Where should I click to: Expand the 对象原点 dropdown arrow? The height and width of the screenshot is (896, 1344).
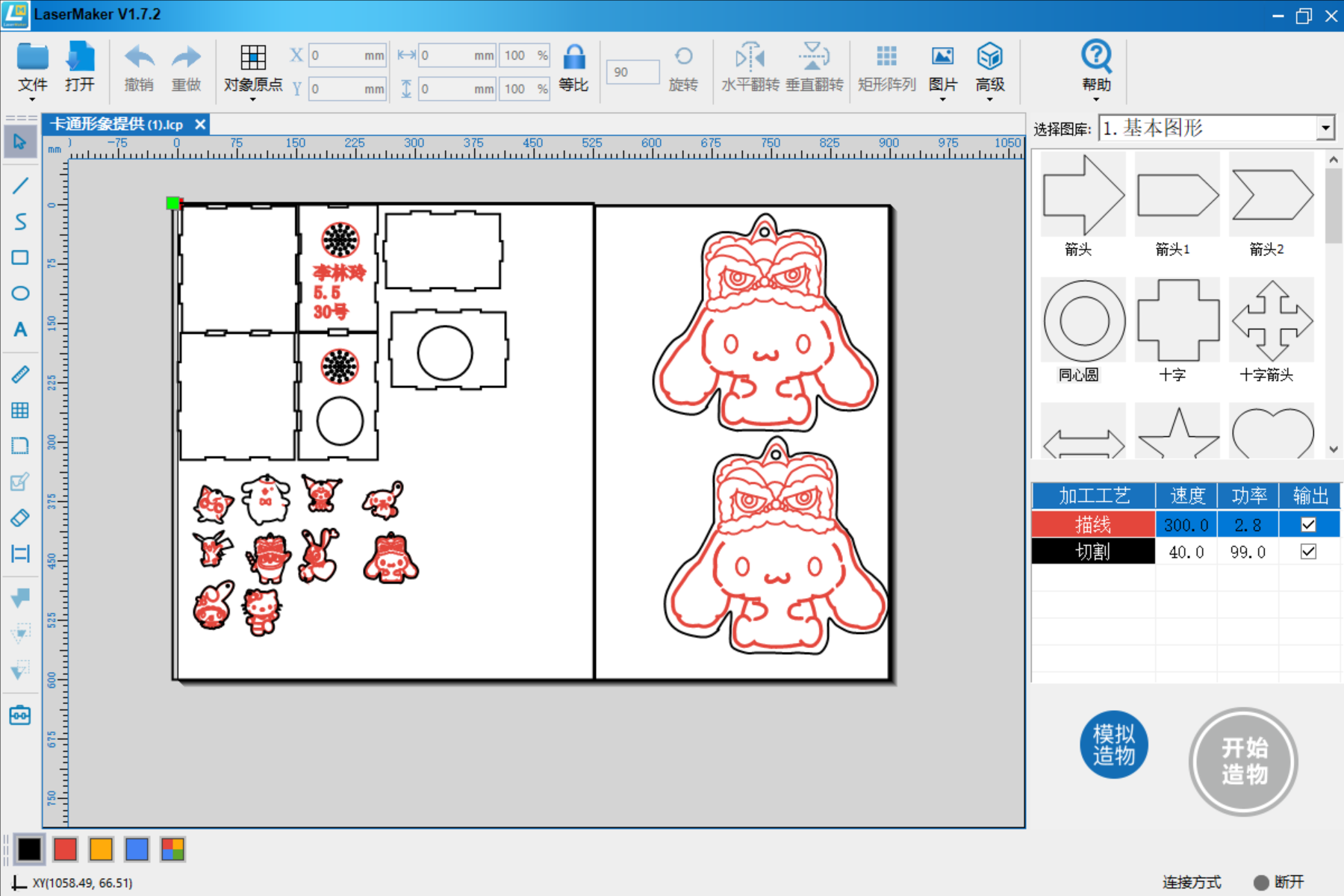[253, 99]
